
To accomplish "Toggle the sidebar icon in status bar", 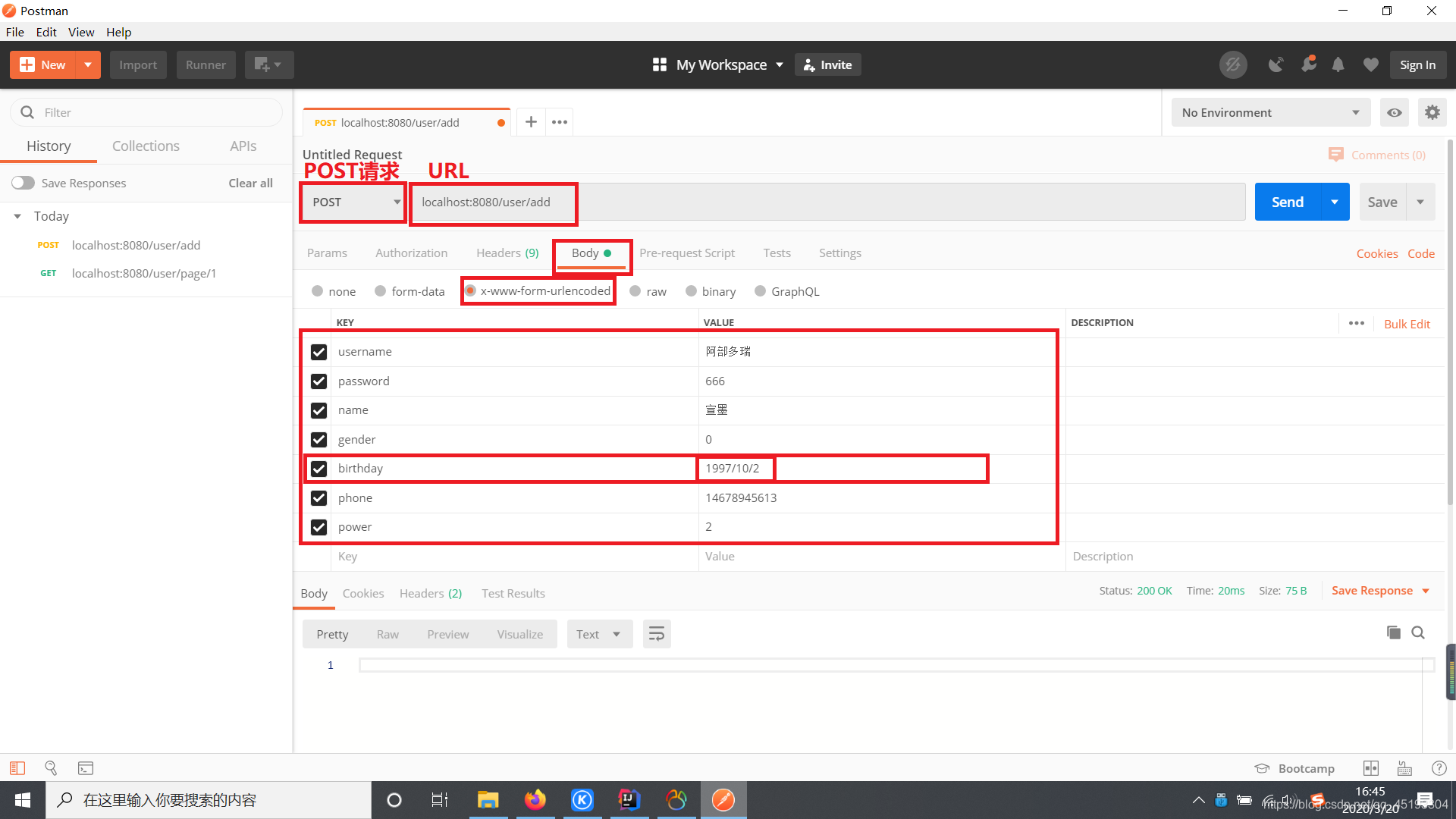I will pos(17,768).
